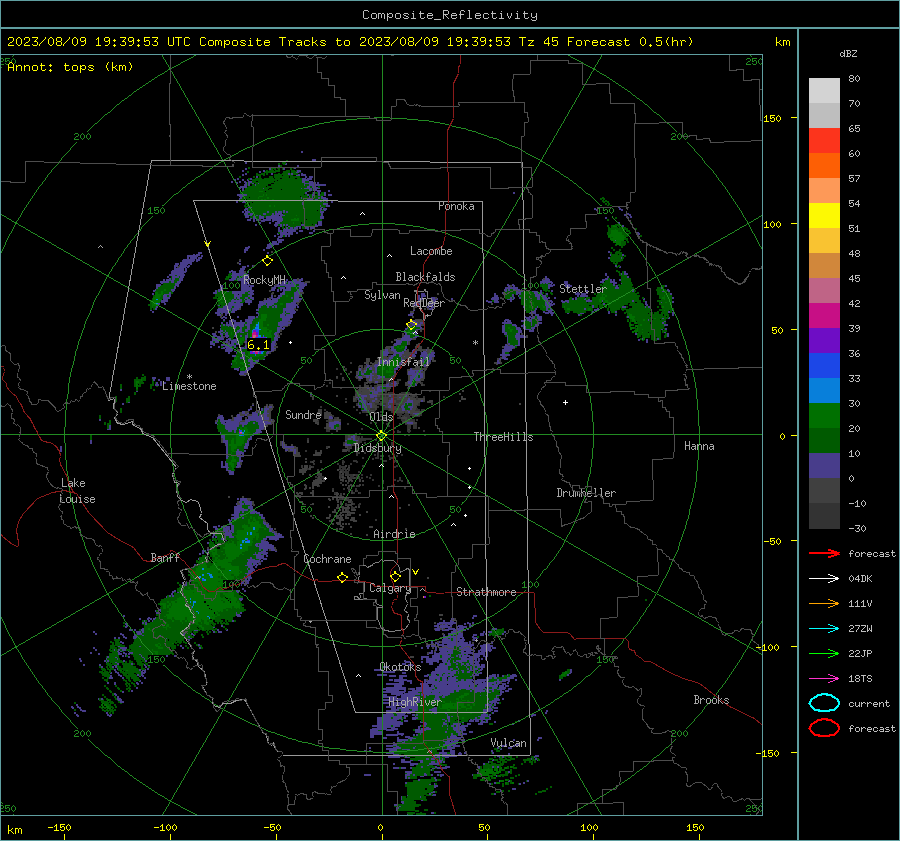This screenshot has width=900, height=841.
Task: Click the red forecast arrow in legend
Action: point(824,553)
